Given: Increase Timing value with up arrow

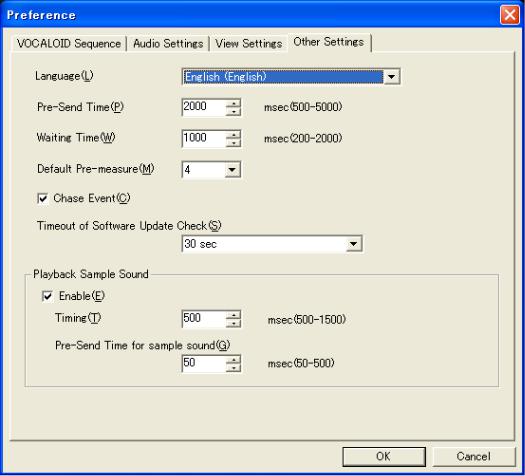Looking at the screenshot, I should click(233, 315).
